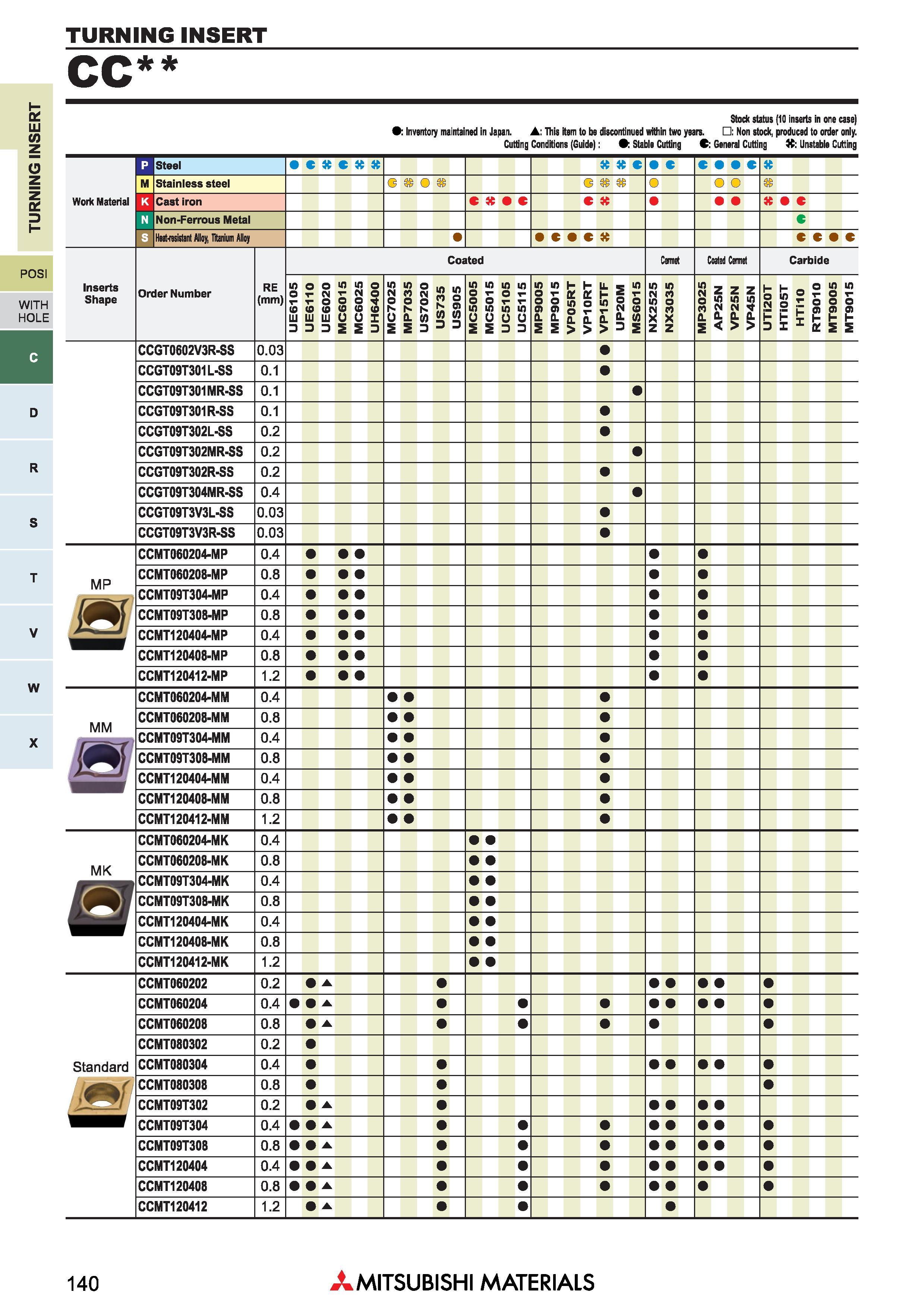Click the triangle marker in CCMT120412 row
Screen dimensions: 924x1308
click(327, 1206)
